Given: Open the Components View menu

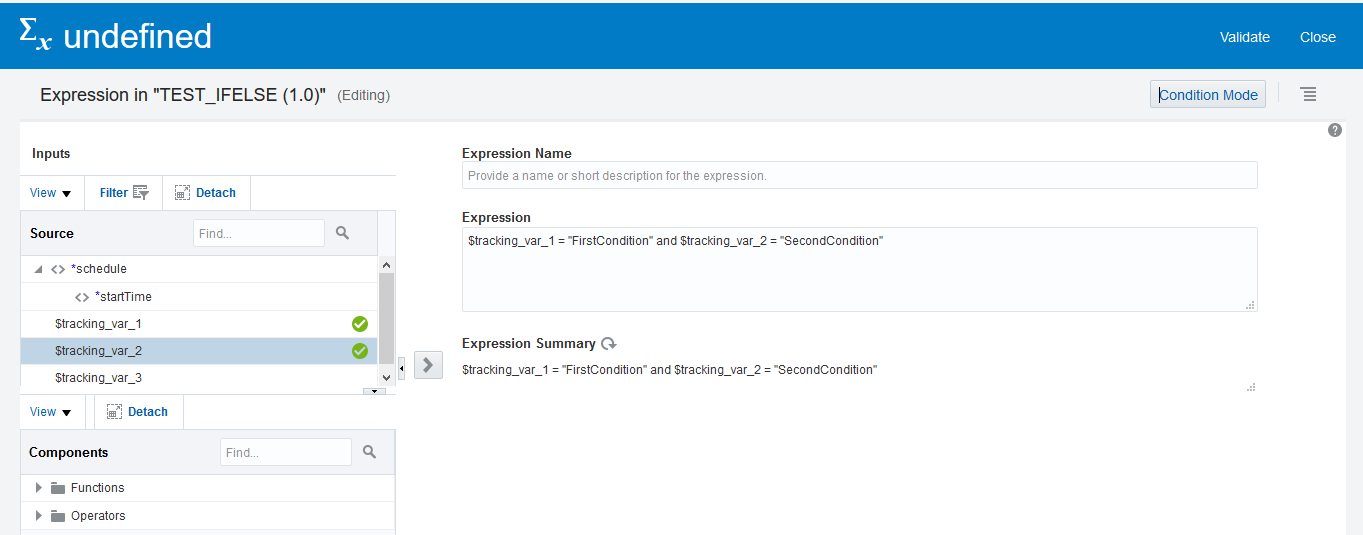Looking at the screenshot, I should coord(51,412).
